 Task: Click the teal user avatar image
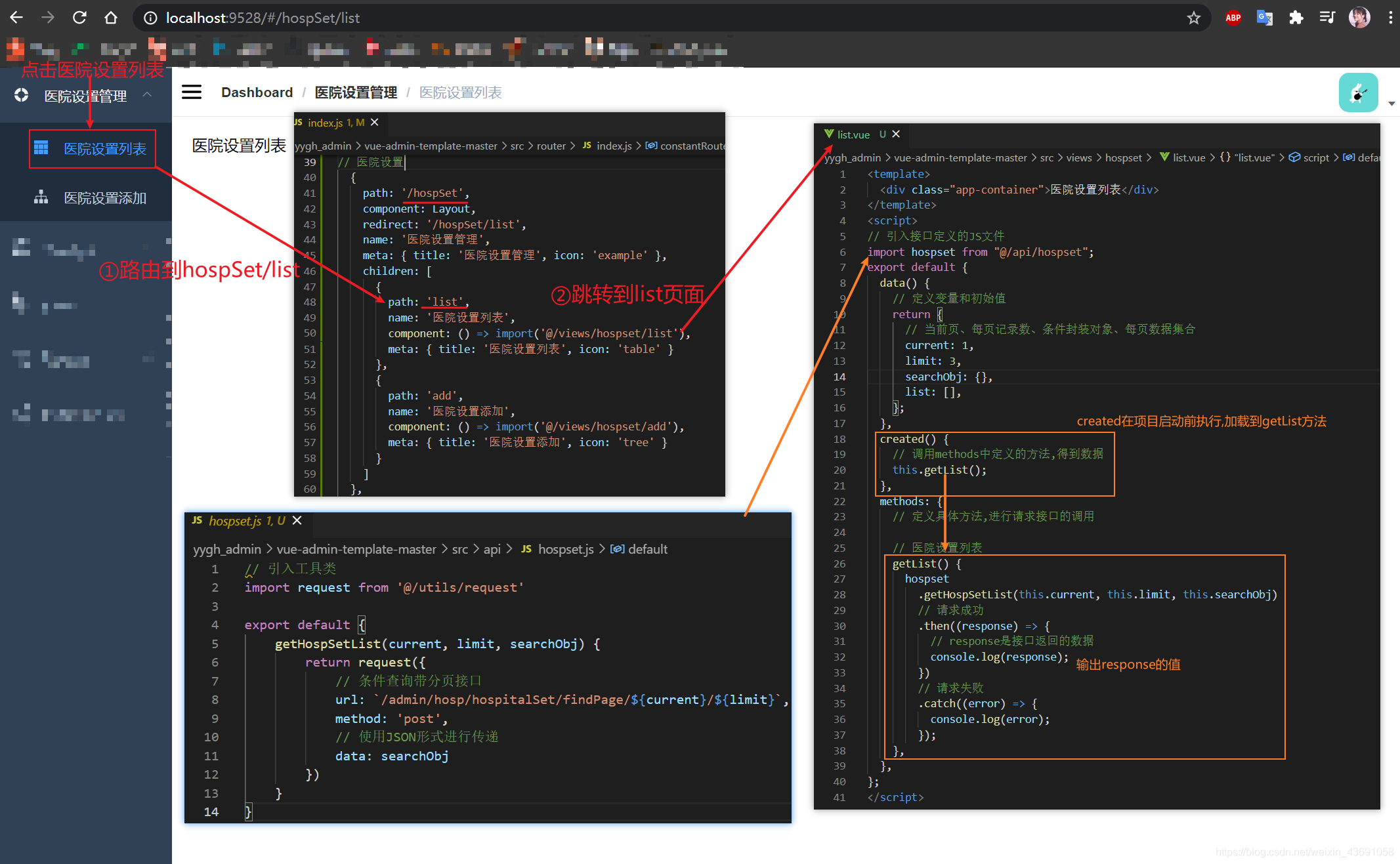1358,93
